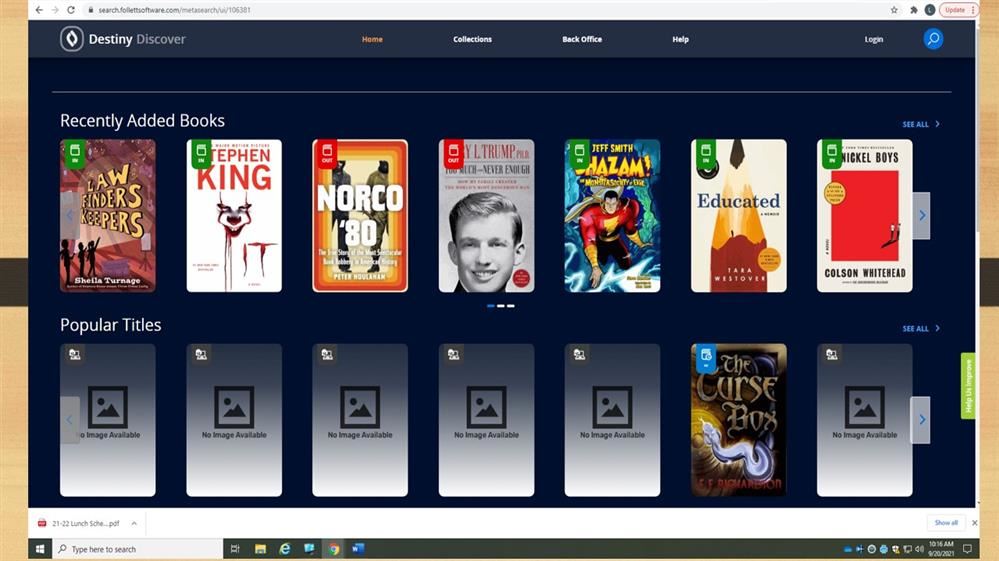This screenshot has height=561, width=999.
Task: Click Show all downloads
Action: pyautogui.click(x=946, y=523)
